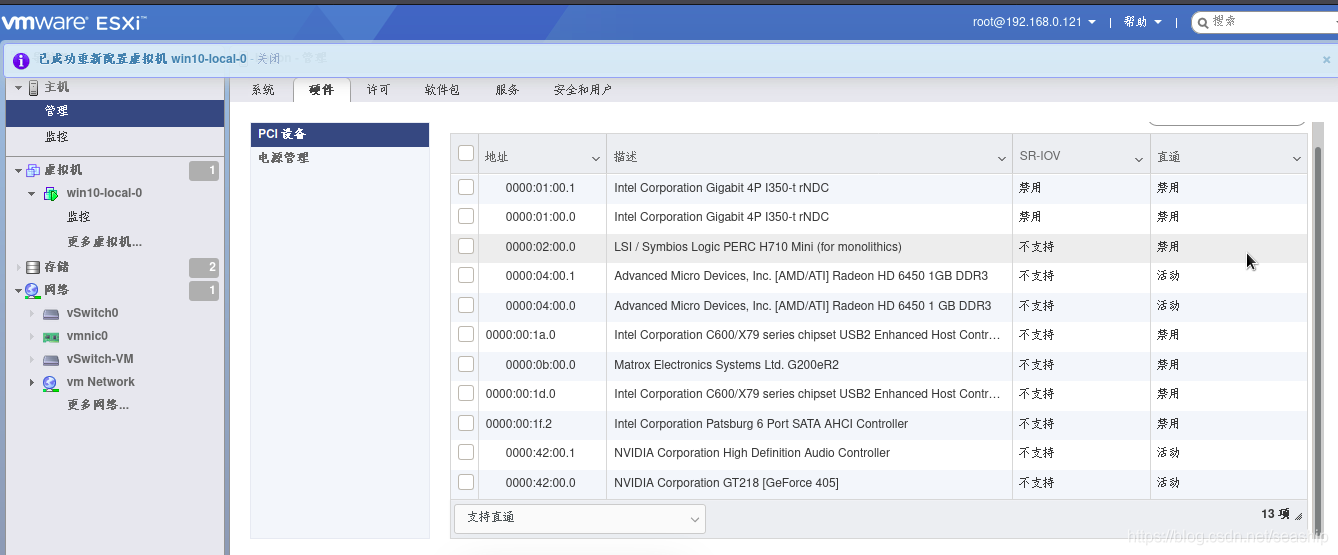The height and width of the screenshot is (555, 1338).
Task: Click the networking globe icon in navigator
Action: tap(33, 291)
